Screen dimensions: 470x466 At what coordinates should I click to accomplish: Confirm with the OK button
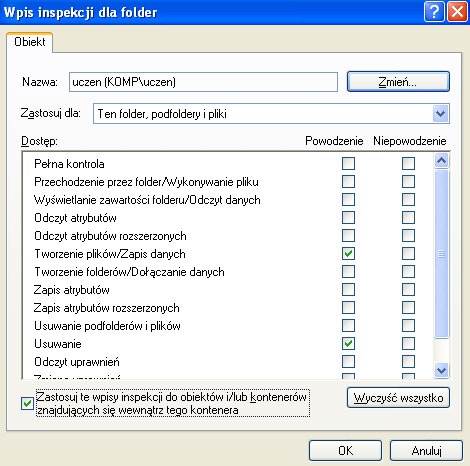pyautogui.click(x=345, y=451)
